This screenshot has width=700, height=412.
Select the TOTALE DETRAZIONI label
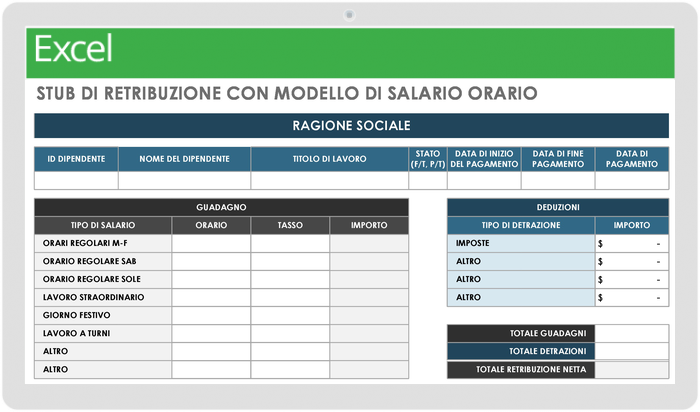click(x=521, y=351)
